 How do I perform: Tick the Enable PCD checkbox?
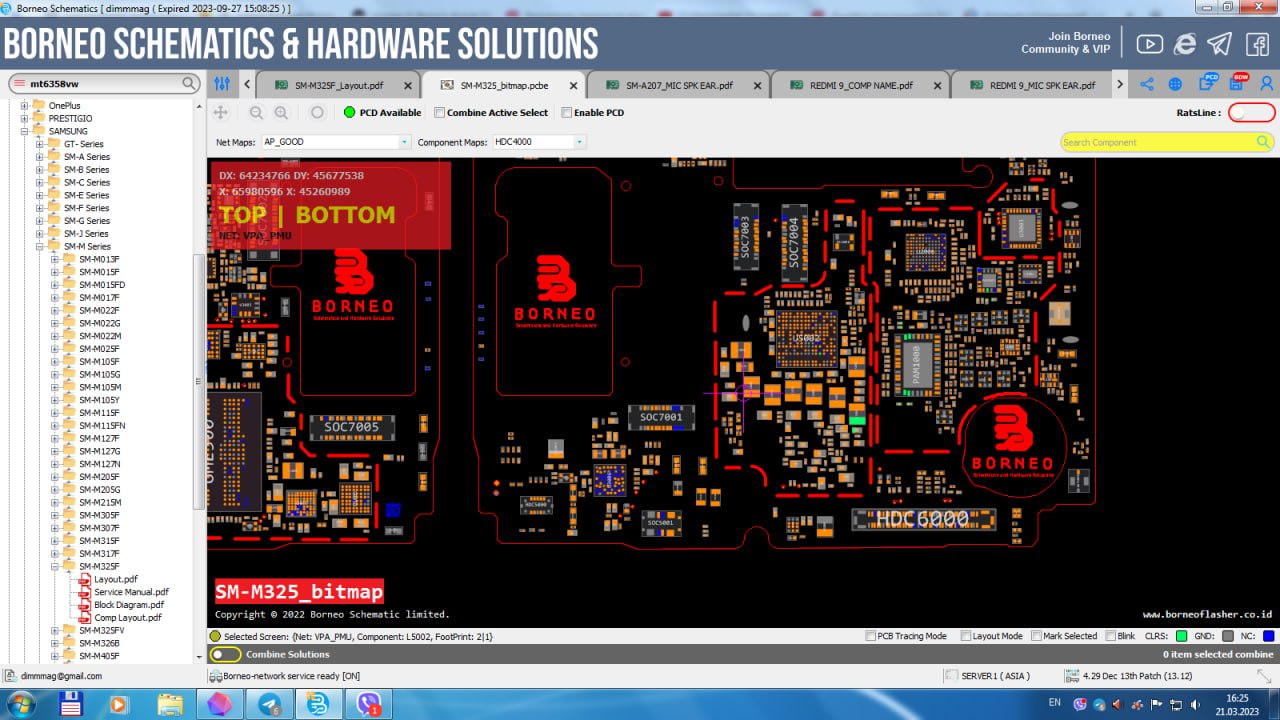coord(566,113)
